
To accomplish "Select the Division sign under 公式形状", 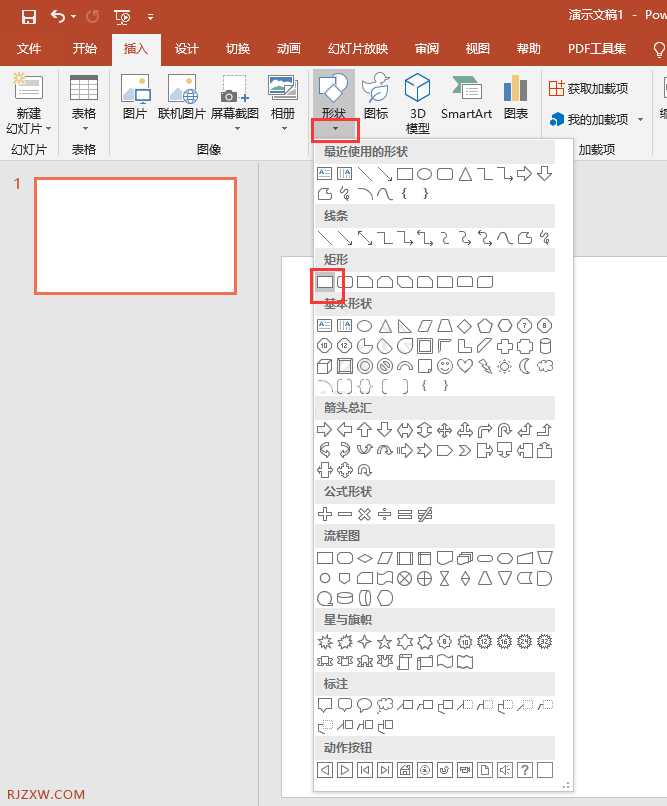I will tap(384, 514).
